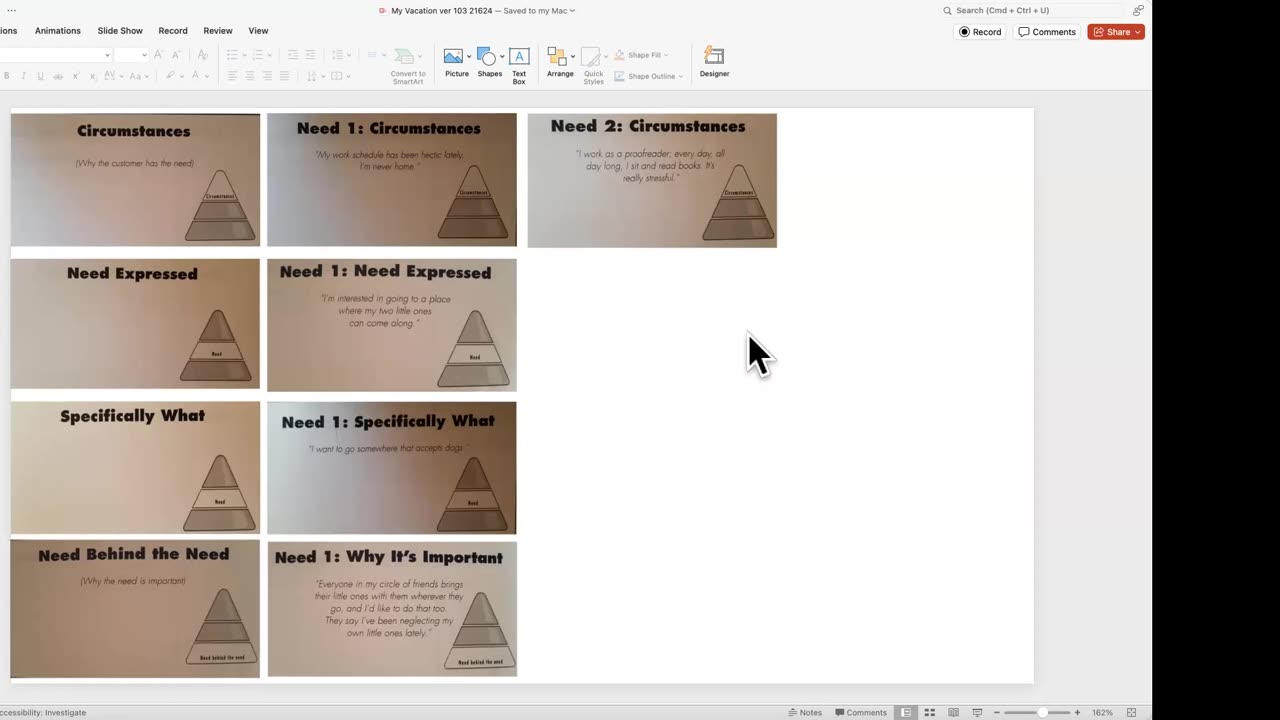
Task: Open Comments from the top bar
Action: (1047, 32)
